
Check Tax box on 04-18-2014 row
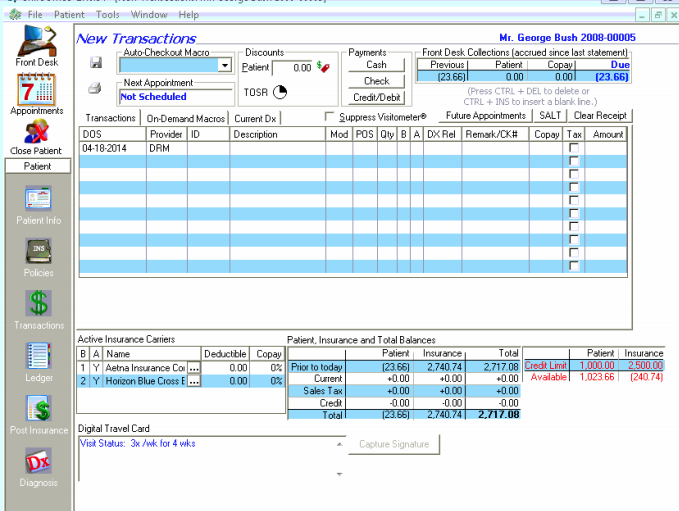coord(574,148)
